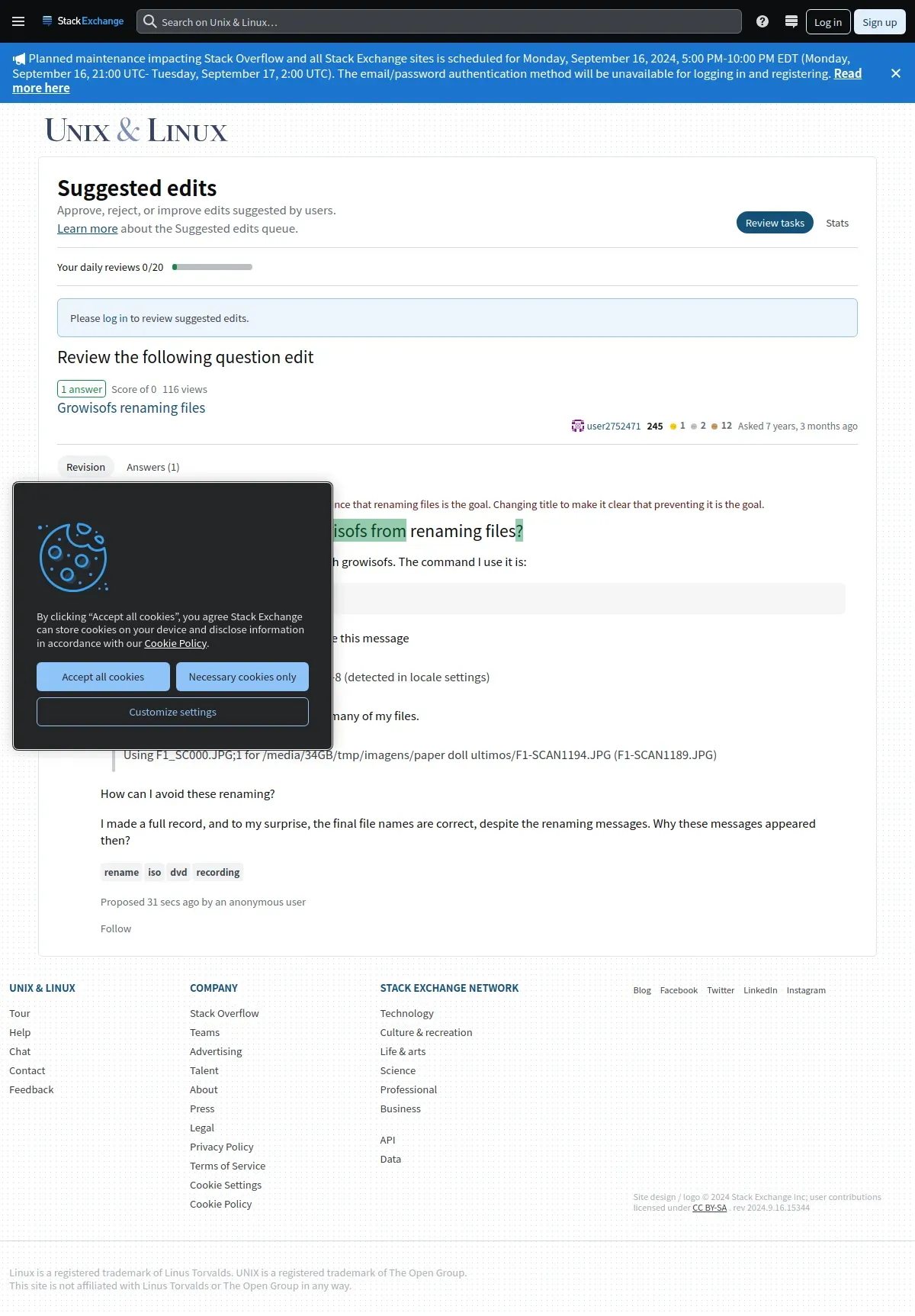915x1316 pixels.
Task: Open the Life & arts link
Action: (x=403, y=1051)
